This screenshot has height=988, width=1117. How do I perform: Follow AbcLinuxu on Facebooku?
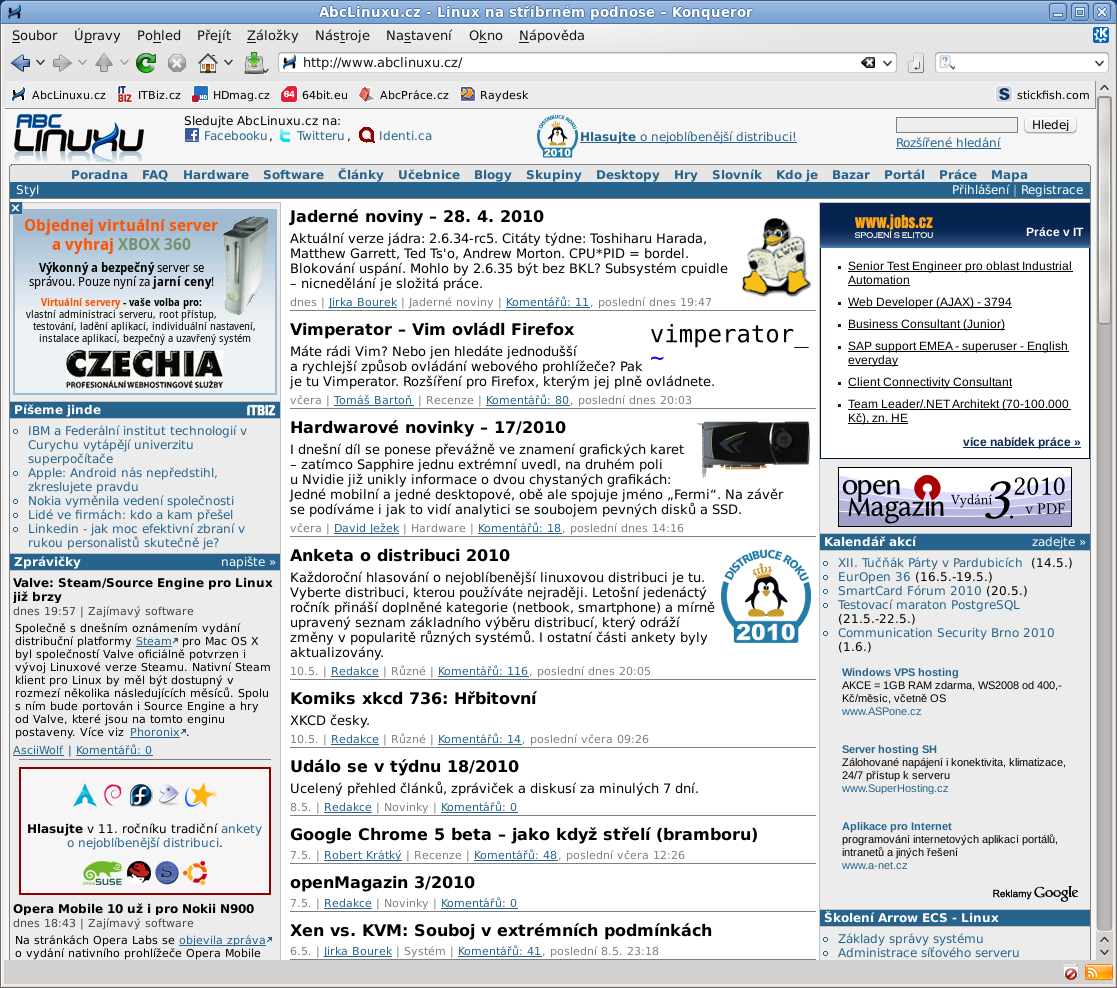pos(227,136)
